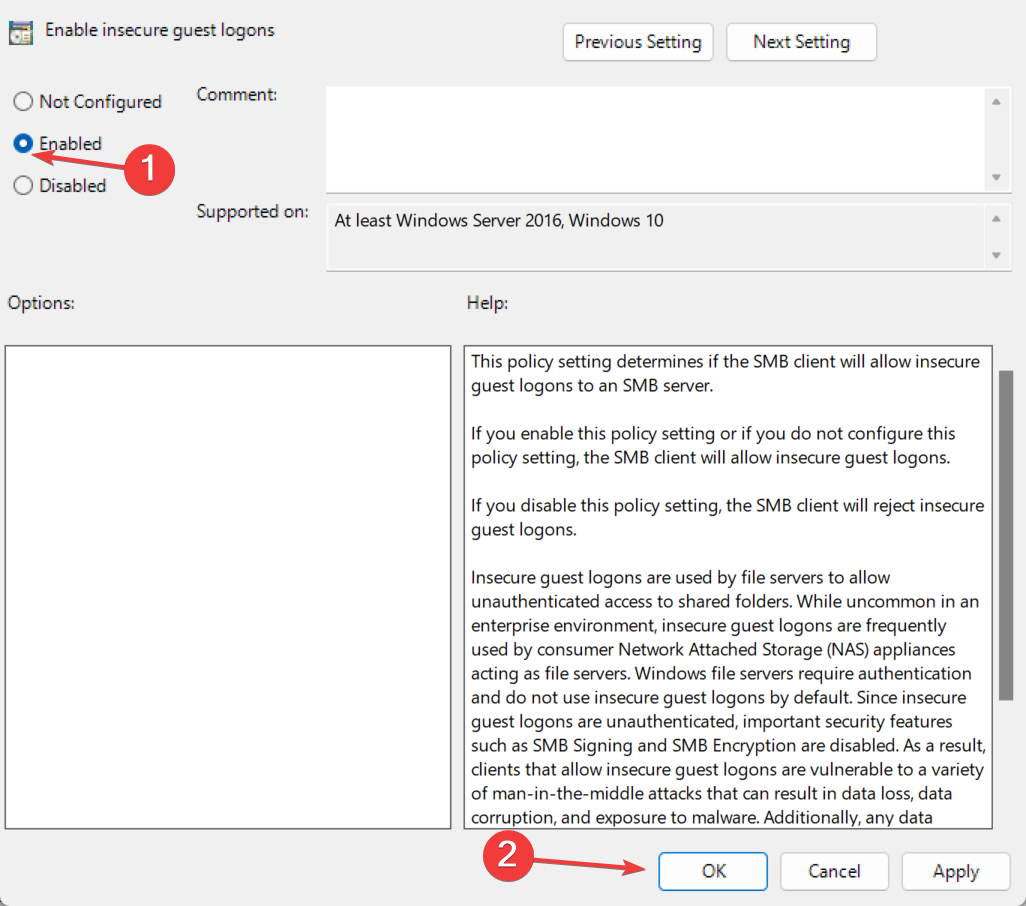Click inside the empty Options panel

point(228,587)
